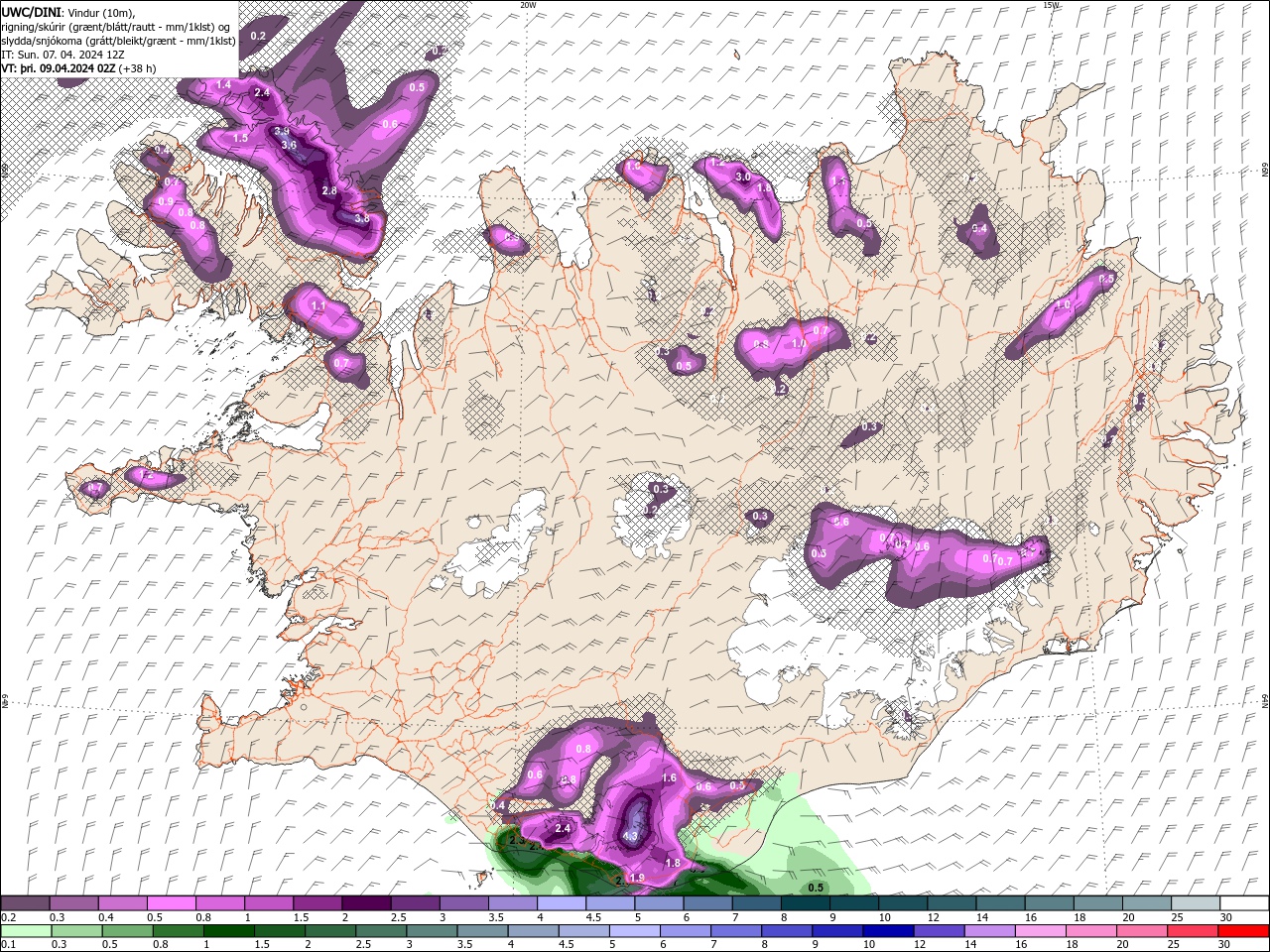Click the red swatch ending the rain legend
The image size is (1270, 952).
(1243, 931)
